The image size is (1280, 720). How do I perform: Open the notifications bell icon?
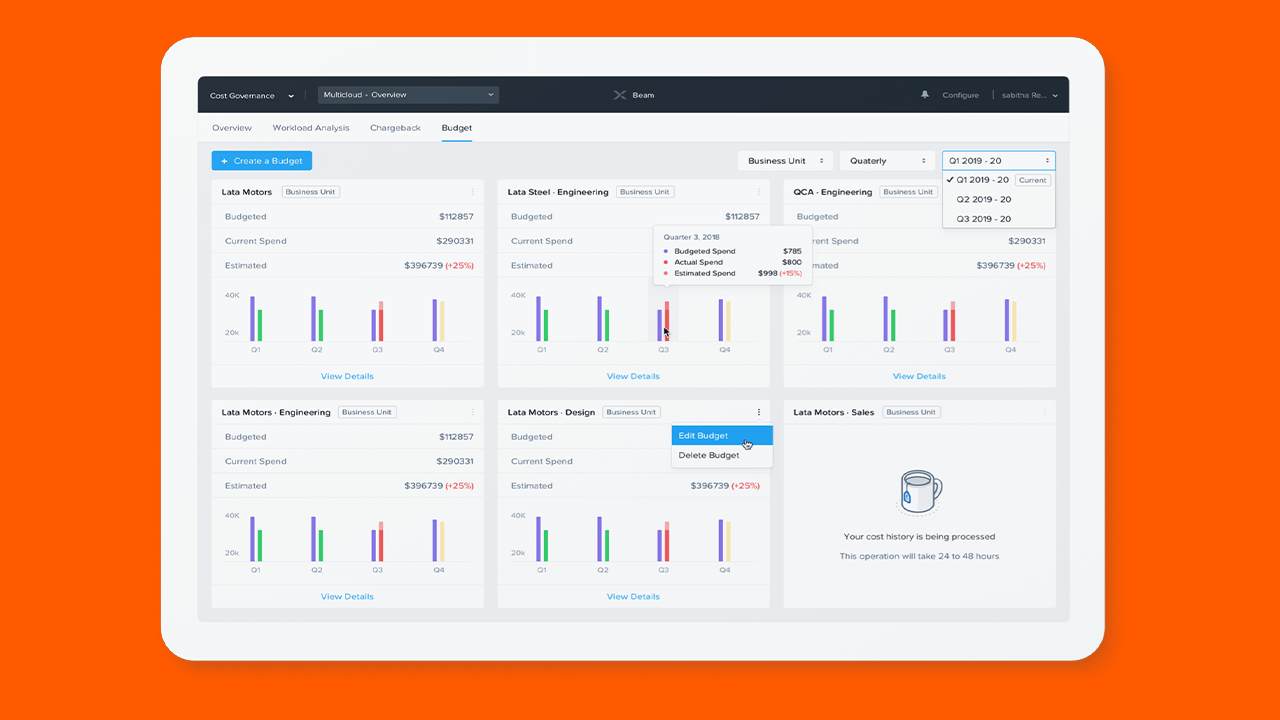[x=925, y=95]
